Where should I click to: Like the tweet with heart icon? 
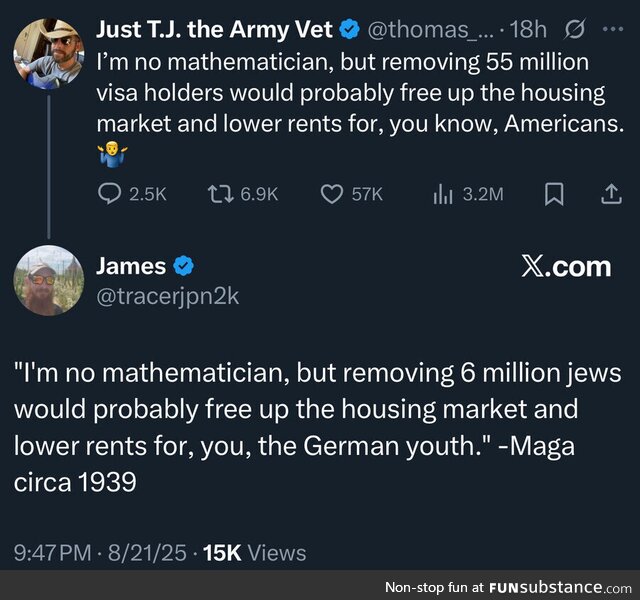tap(332, 195)
